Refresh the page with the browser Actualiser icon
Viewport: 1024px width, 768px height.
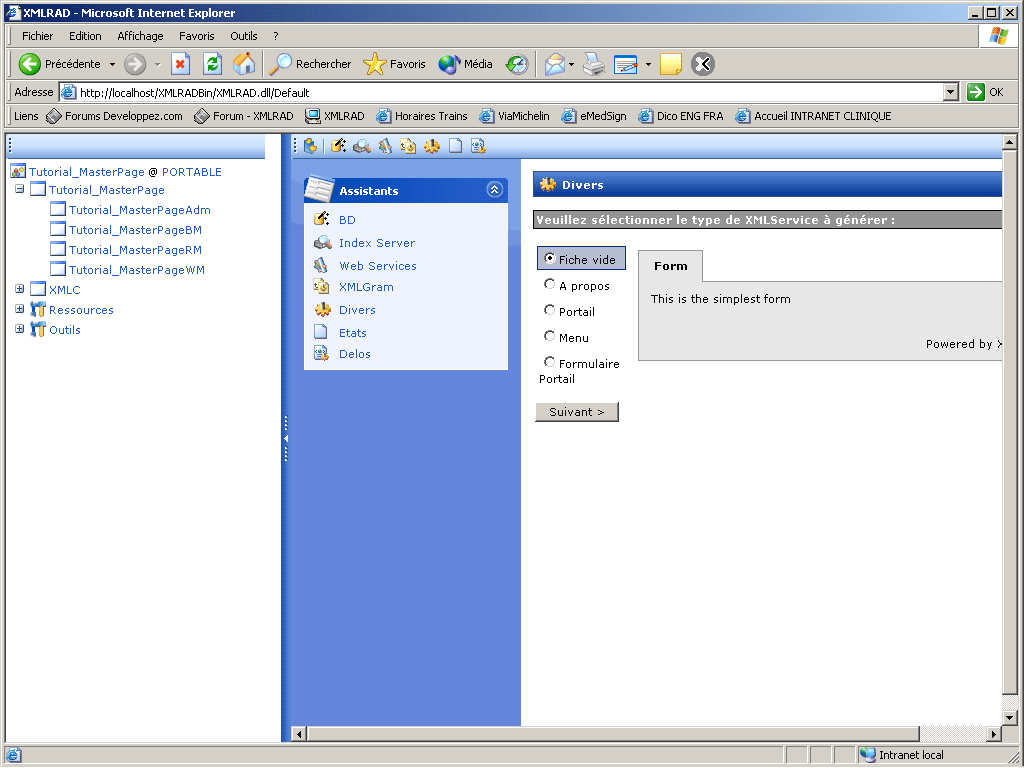click(x=212, y=64)
